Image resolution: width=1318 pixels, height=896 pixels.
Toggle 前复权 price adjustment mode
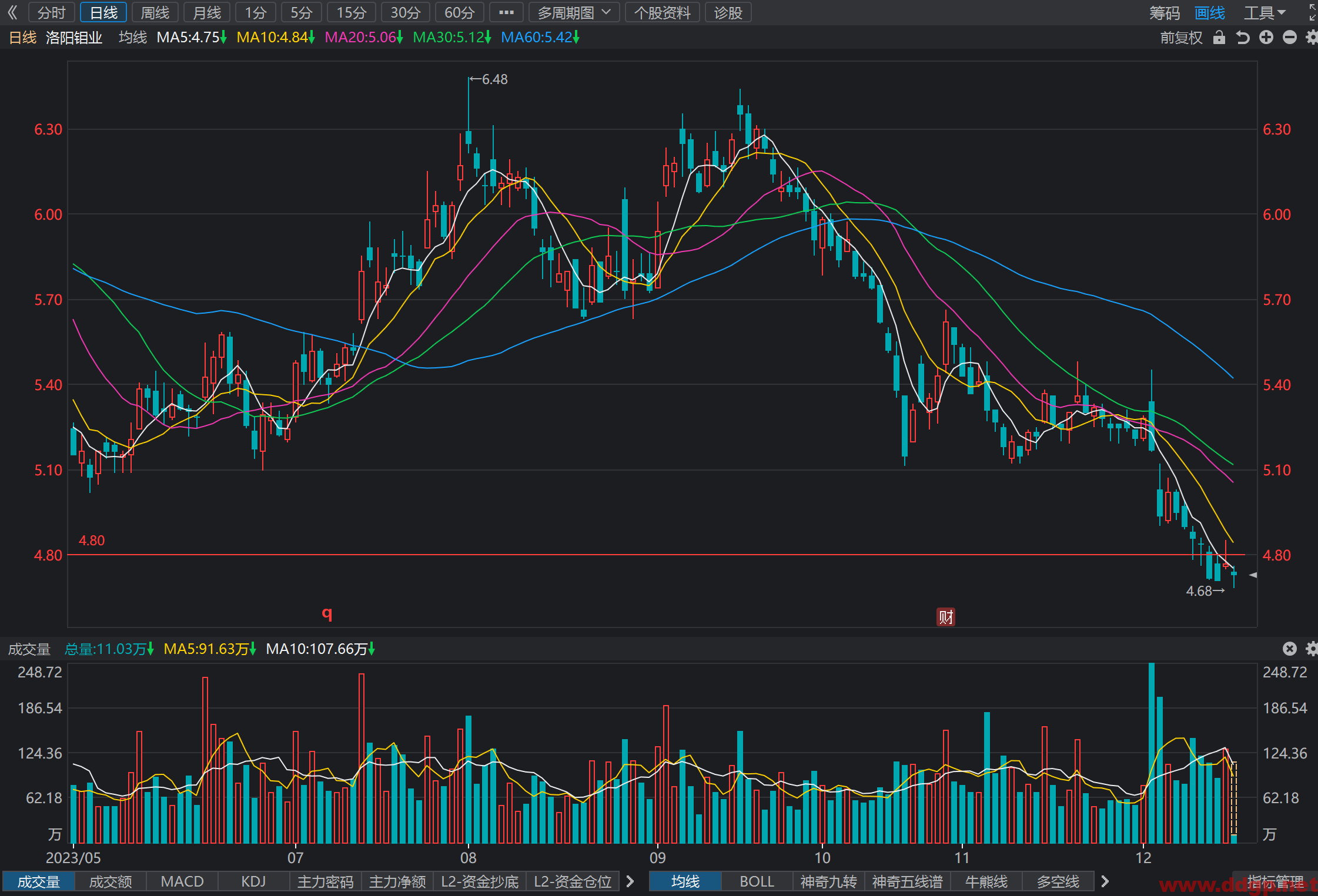coord(1181,38)
